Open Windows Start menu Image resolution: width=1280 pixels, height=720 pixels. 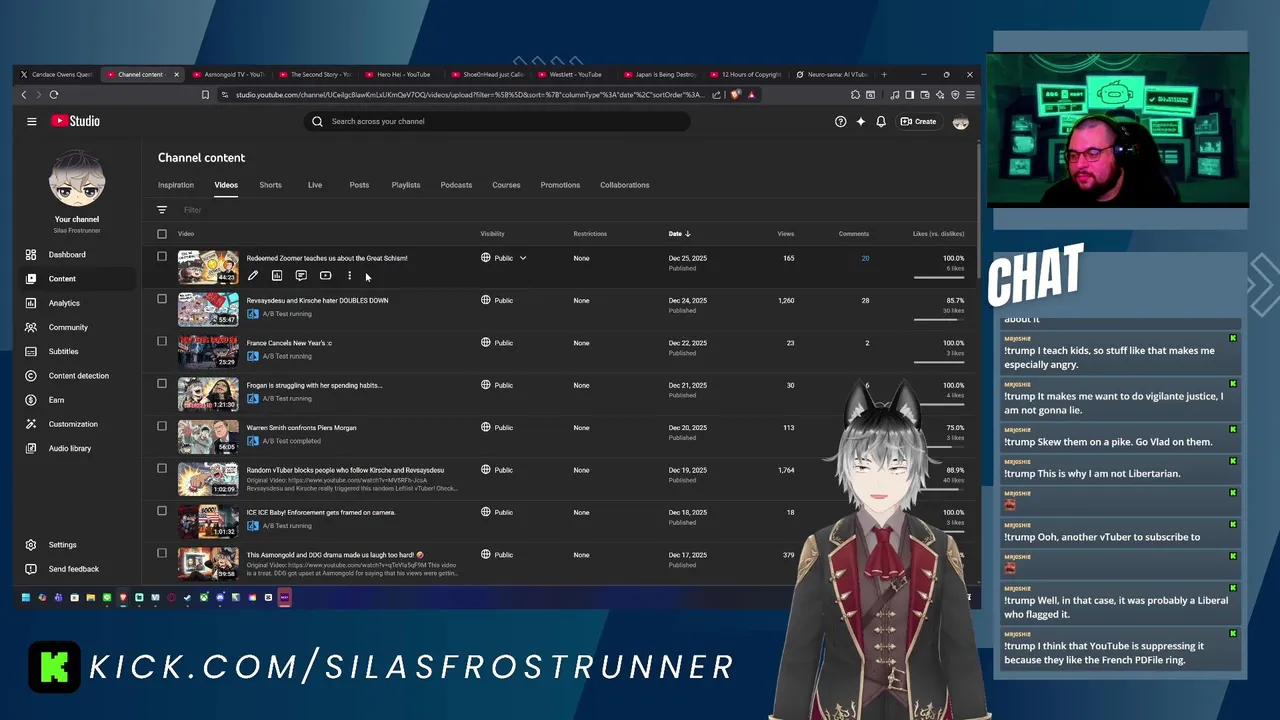(26, 597)
